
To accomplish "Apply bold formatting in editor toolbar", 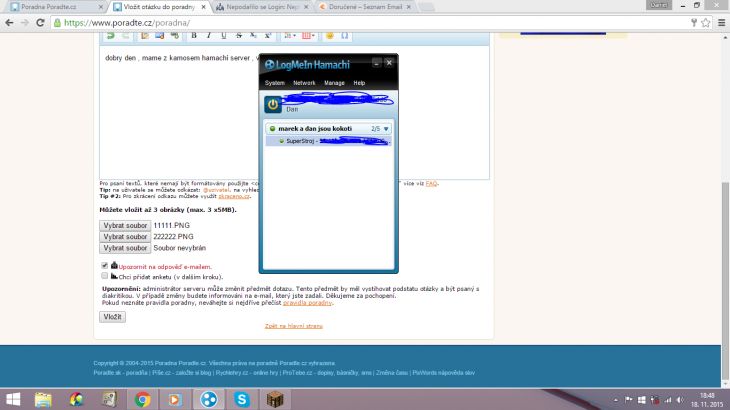I will pyautogui.click(x=194, y=36).
